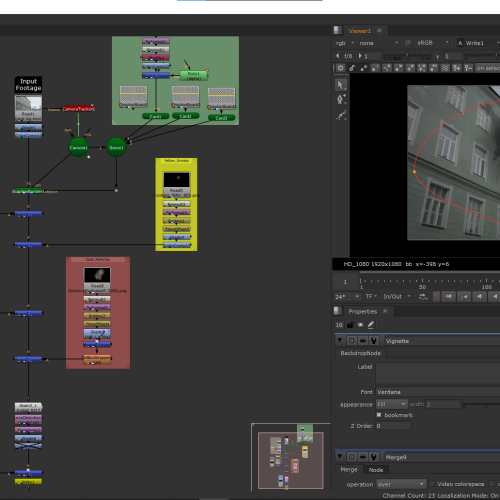500x500 pixels.
Task: Decrease f-stop with left arrow
Action: 337,56
